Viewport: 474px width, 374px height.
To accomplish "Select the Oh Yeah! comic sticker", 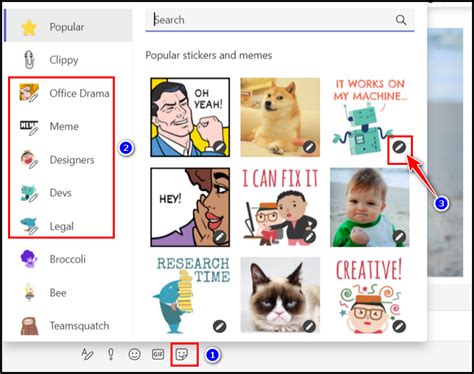I will pos(190,117).
